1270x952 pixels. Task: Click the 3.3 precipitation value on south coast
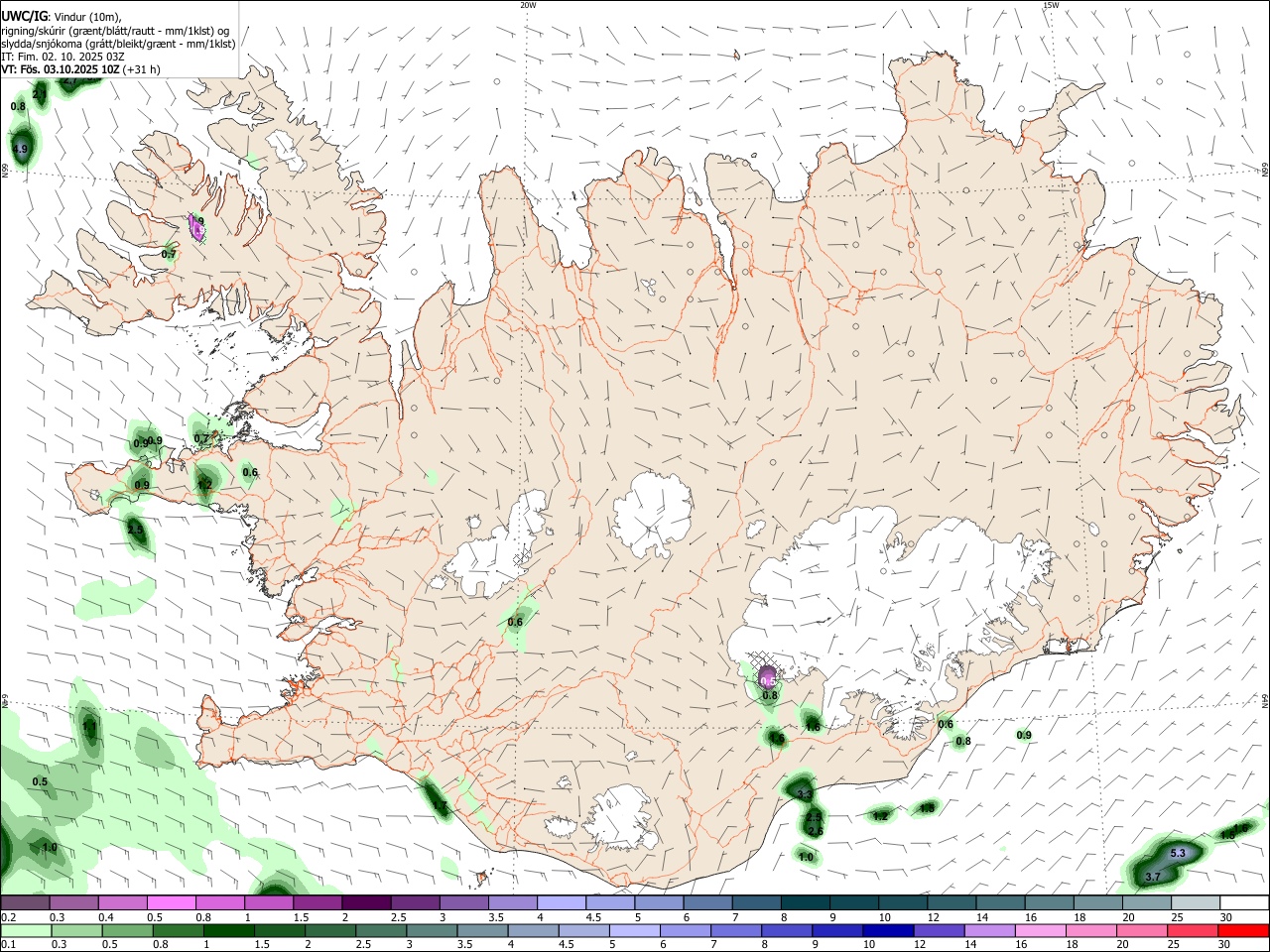pos(805,794)
